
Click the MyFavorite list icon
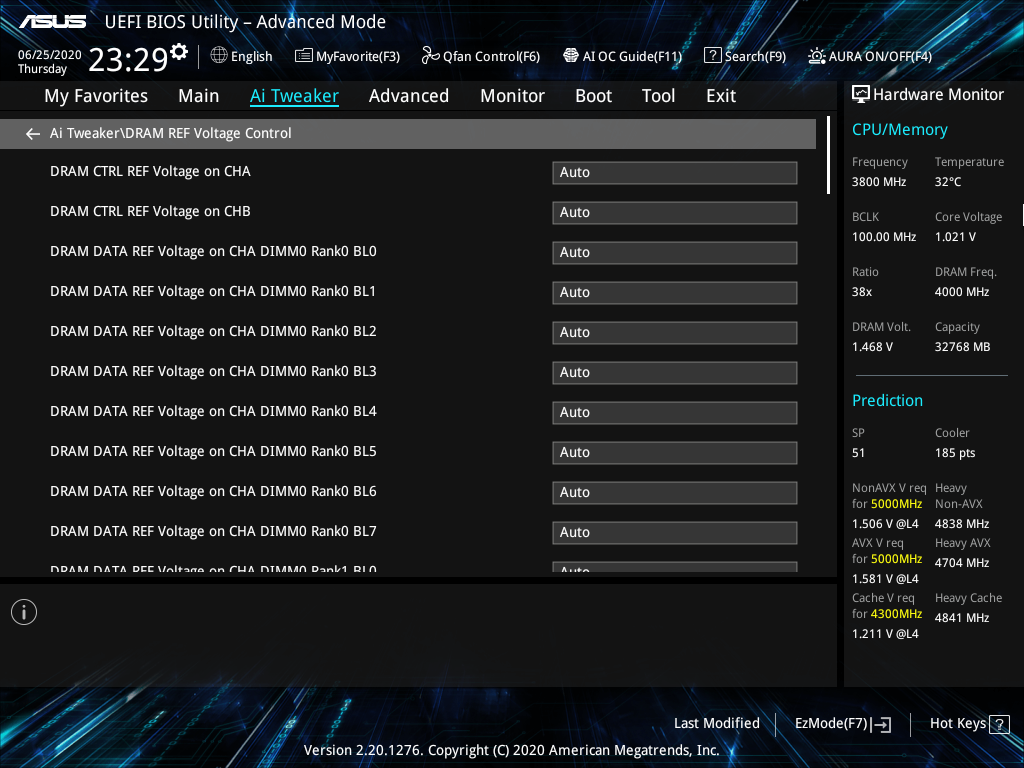[304, 56]
